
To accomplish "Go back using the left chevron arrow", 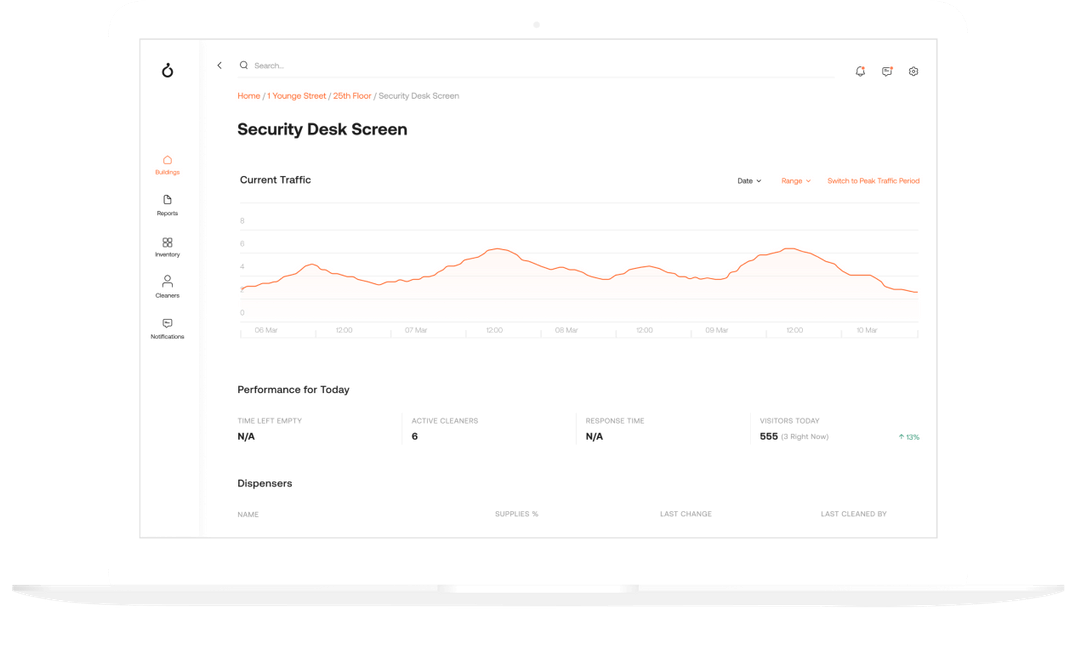I will 220,65.
